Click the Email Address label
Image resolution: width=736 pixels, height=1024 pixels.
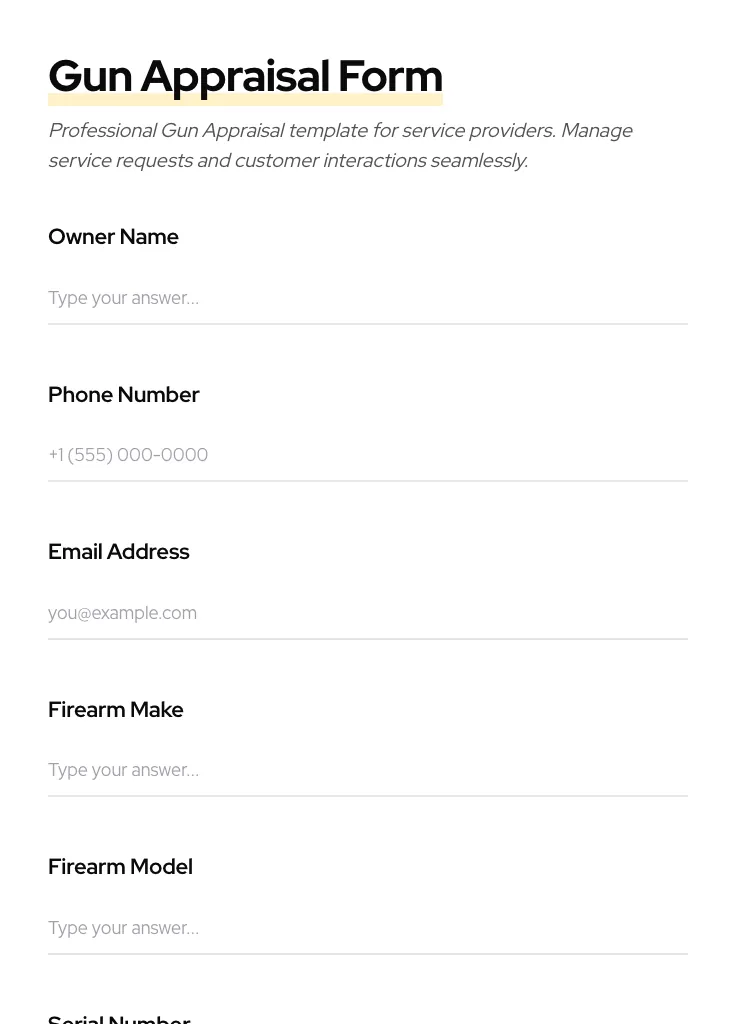tap(118, 552)
